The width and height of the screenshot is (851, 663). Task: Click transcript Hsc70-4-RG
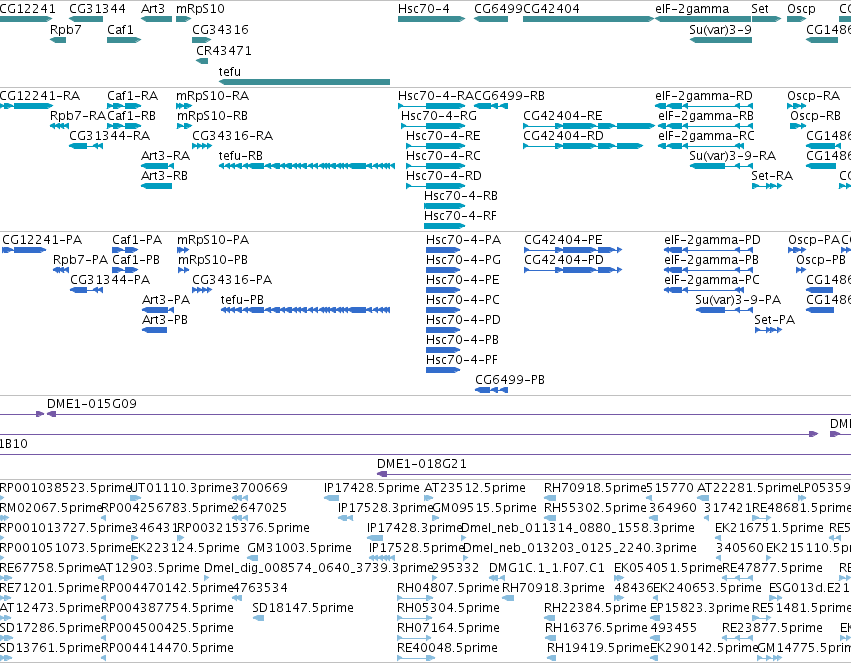point(433,126)
